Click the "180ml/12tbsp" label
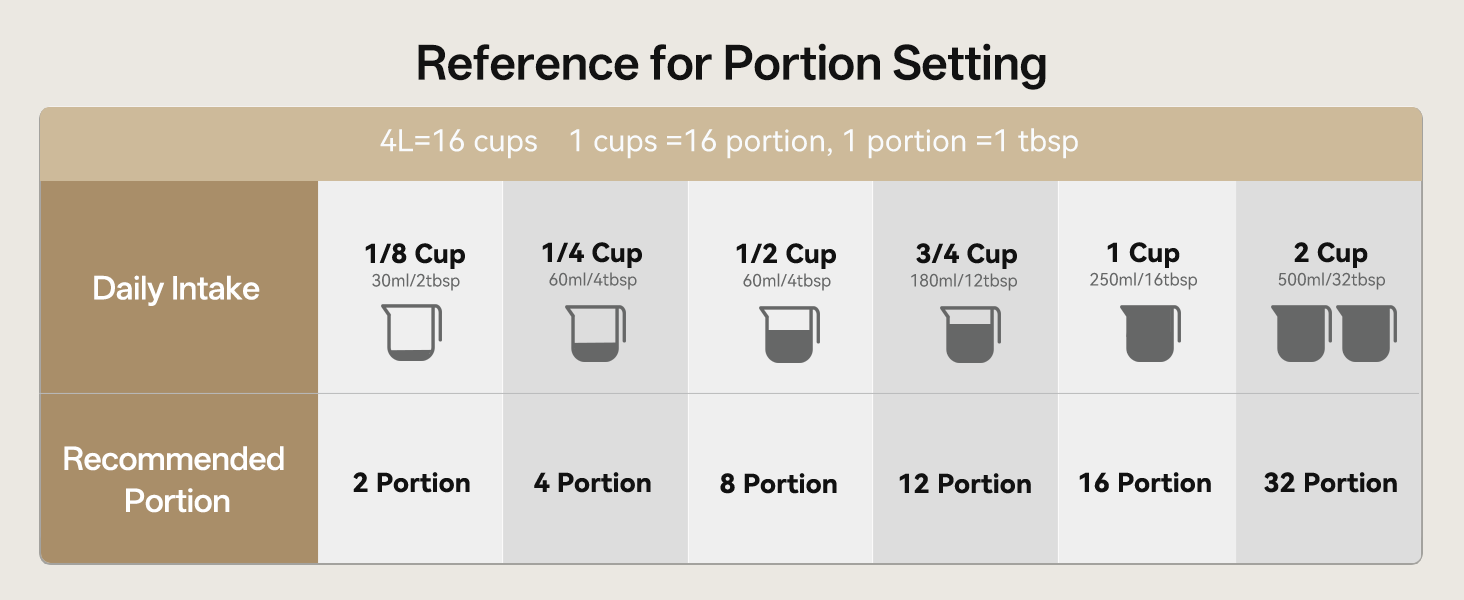The width and height of the screenshot is (1464, 600). (964, 281)
